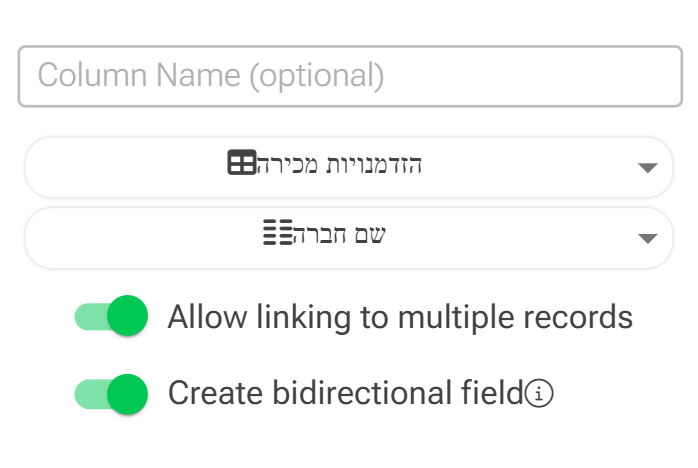The image size is (698, 468).
Task: Expand the table dropdown using its arrow
Action: (x=647, y=167)
